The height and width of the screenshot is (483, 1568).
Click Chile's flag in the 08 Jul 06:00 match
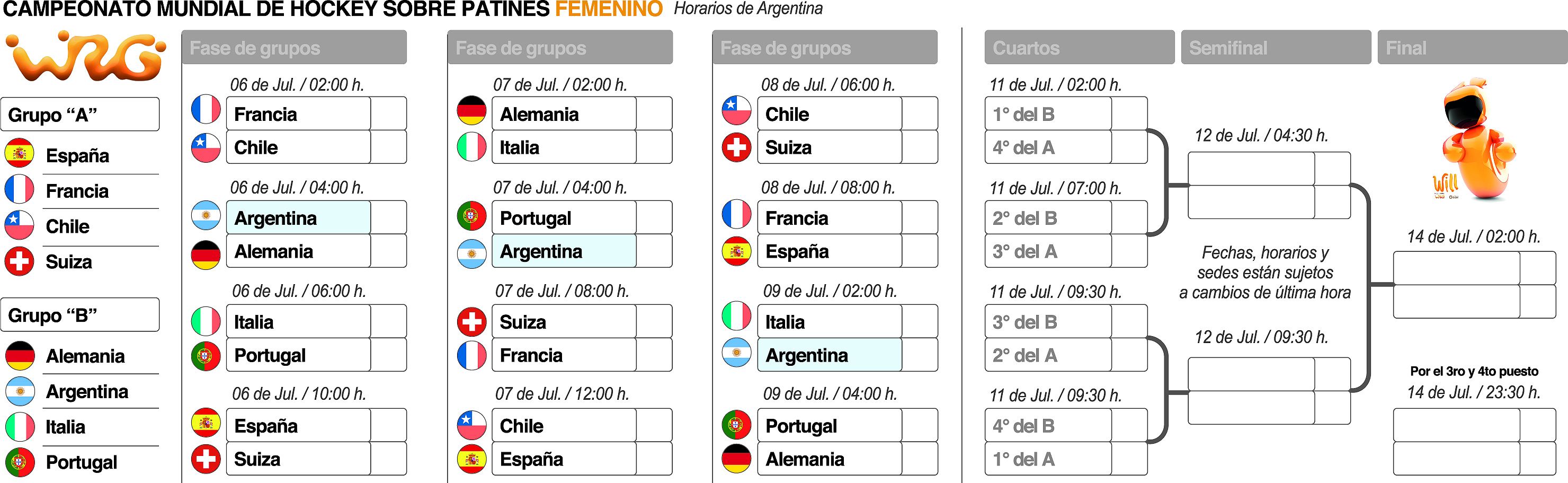[x=736, y=111]
